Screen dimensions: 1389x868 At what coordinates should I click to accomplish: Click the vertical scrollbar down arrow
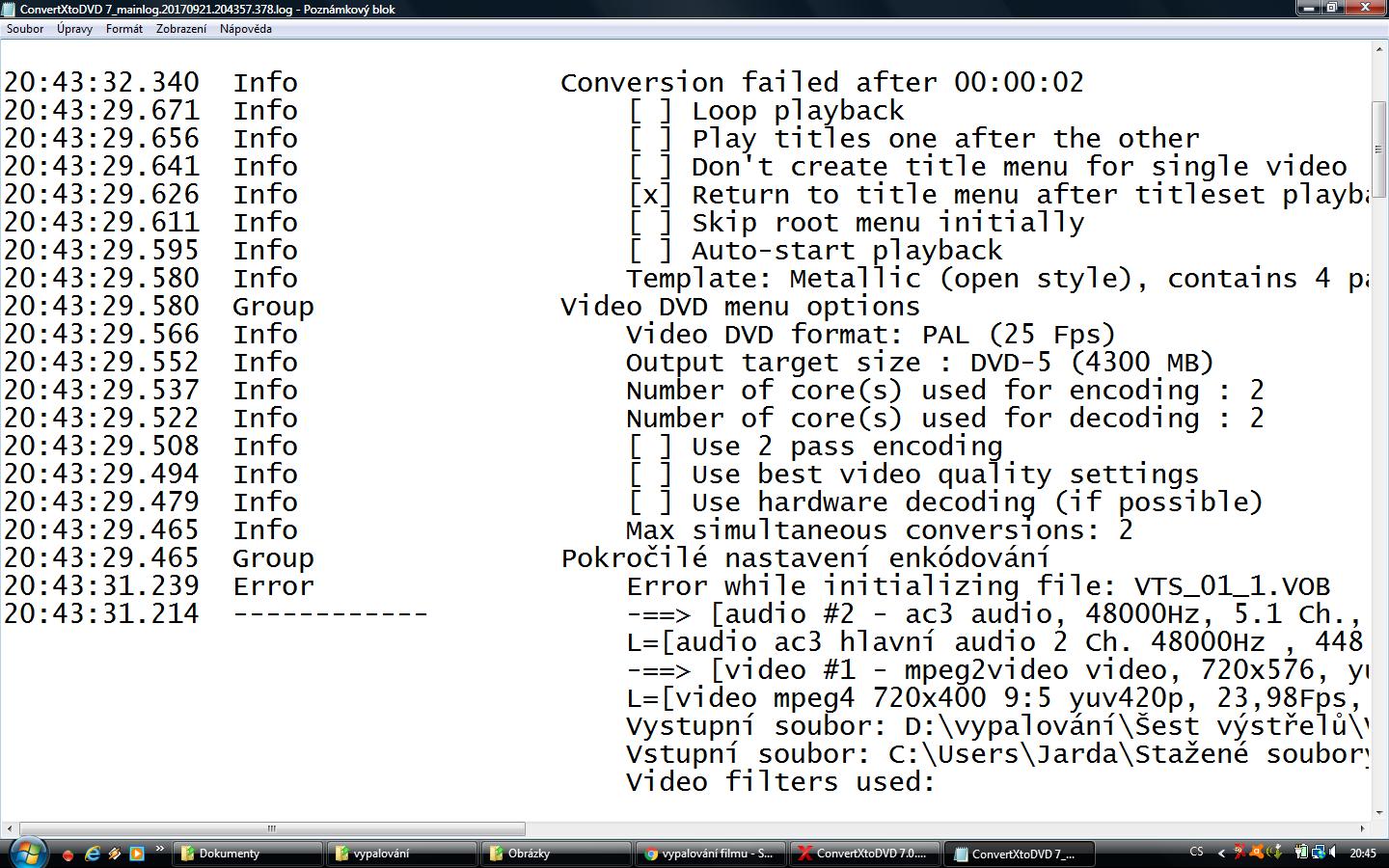point(1380,813)
